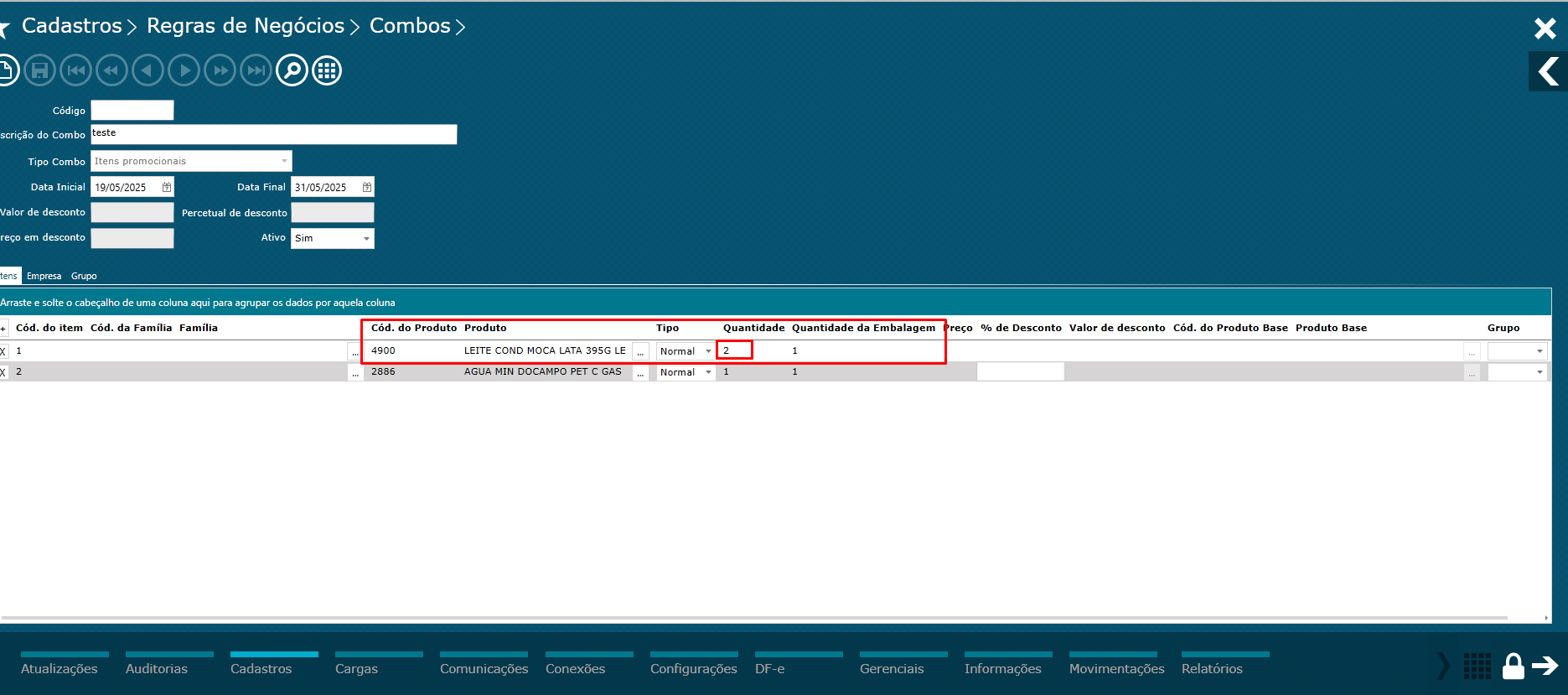Go to last record button
The height and width of the screenshot is (695, 1568).
coord(256,70)
